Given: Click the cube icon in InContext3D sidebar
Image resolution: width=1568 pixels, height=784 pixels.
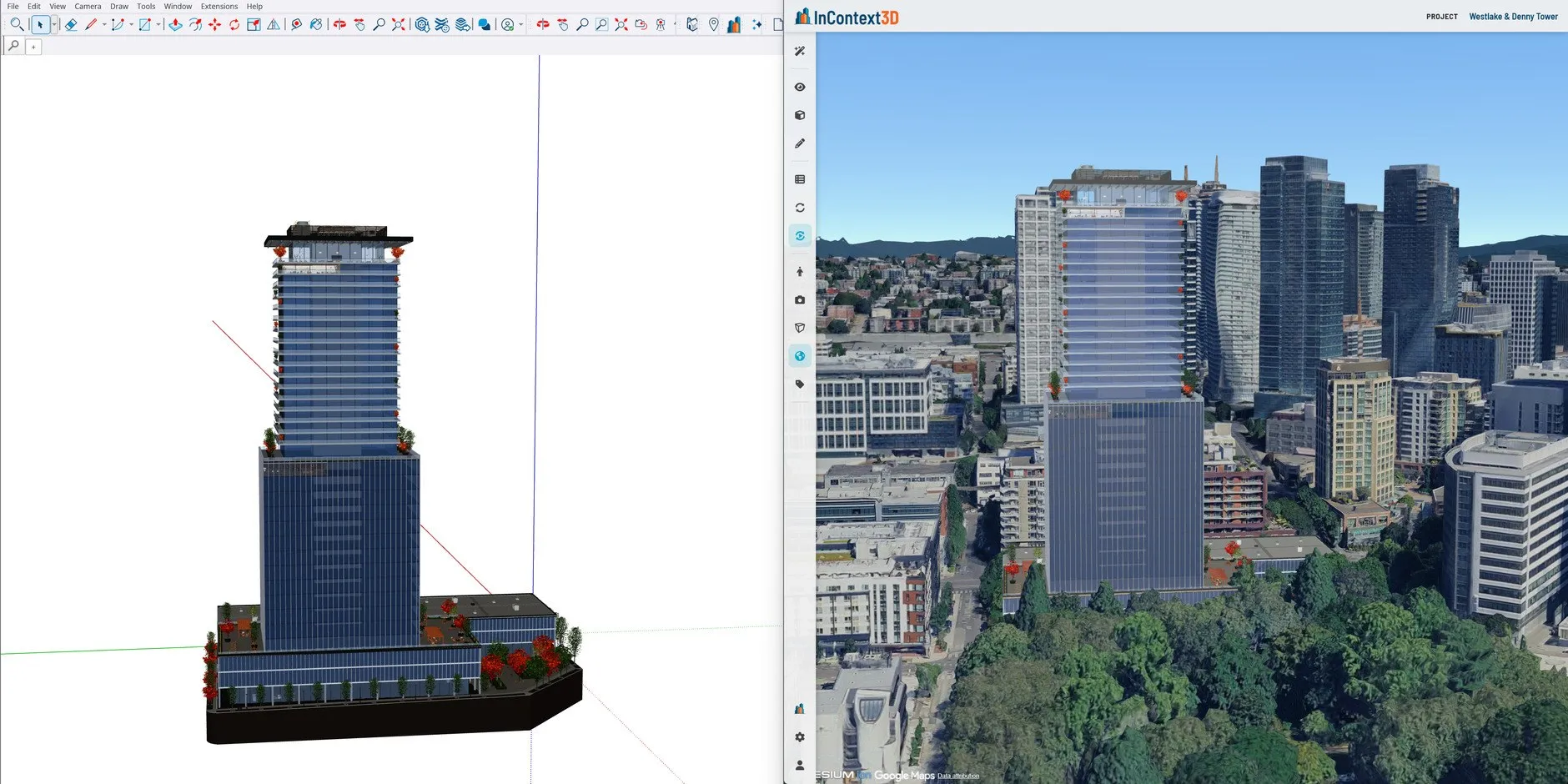Looking at the screenshot, I should [800, 115].
